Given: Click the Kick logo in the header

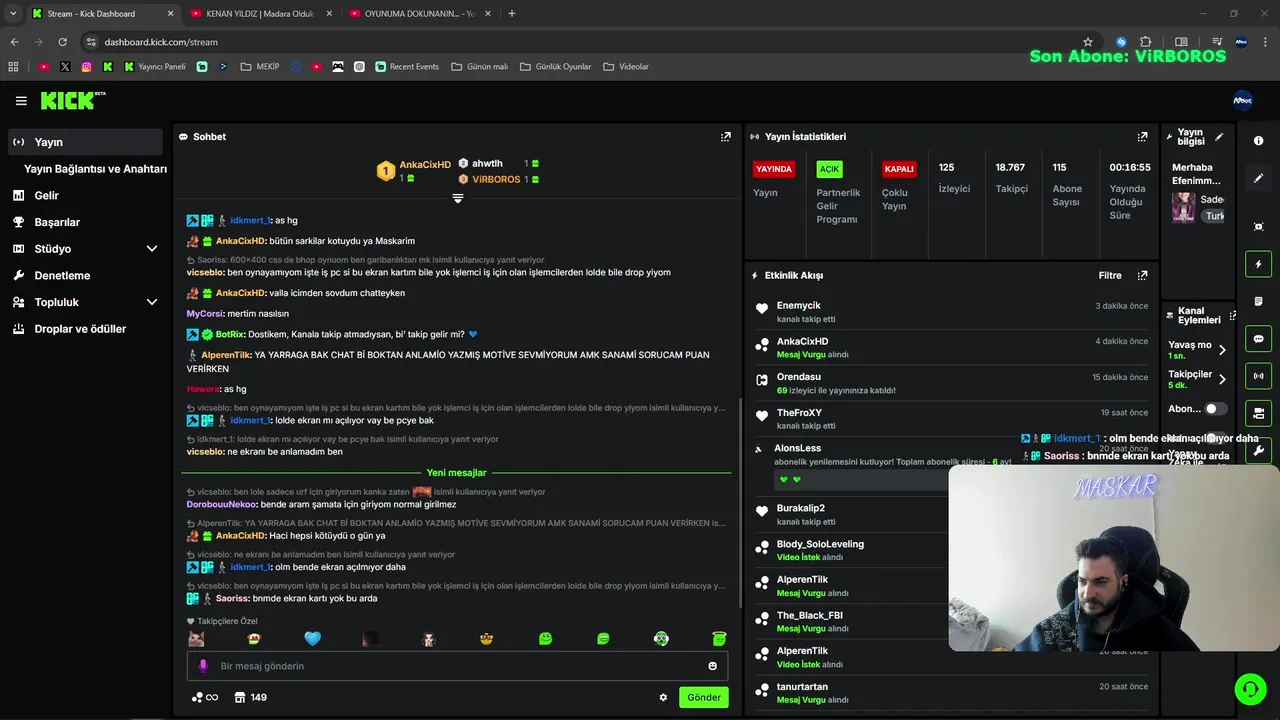Looking at the screenshot, I should [72, 100].
